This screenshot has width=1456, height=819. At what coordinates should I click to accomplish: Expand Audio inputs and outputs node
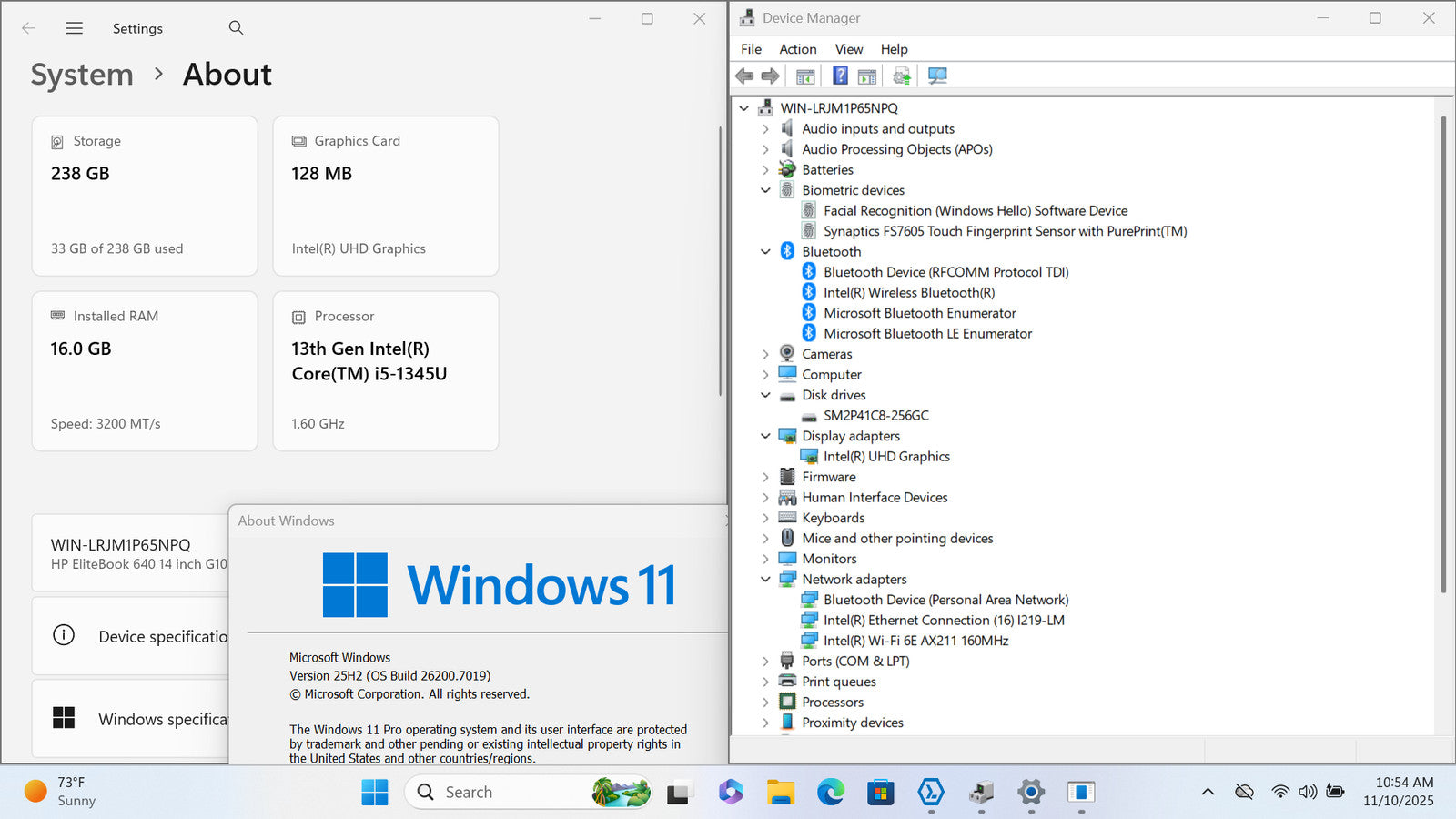tap(765, 129)
